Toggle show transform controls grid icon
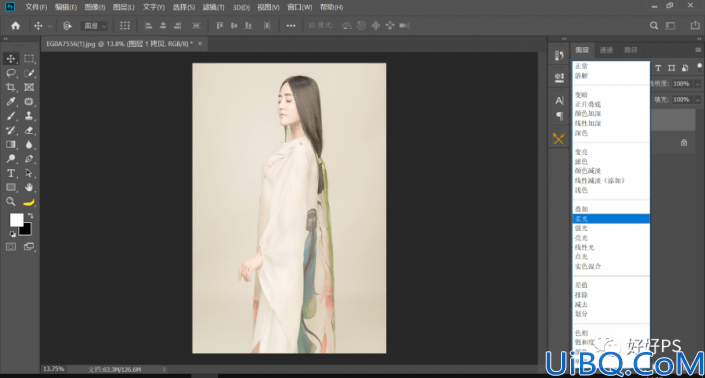The width and height of the screenshot is (705, 378). (x=125, y=26)
